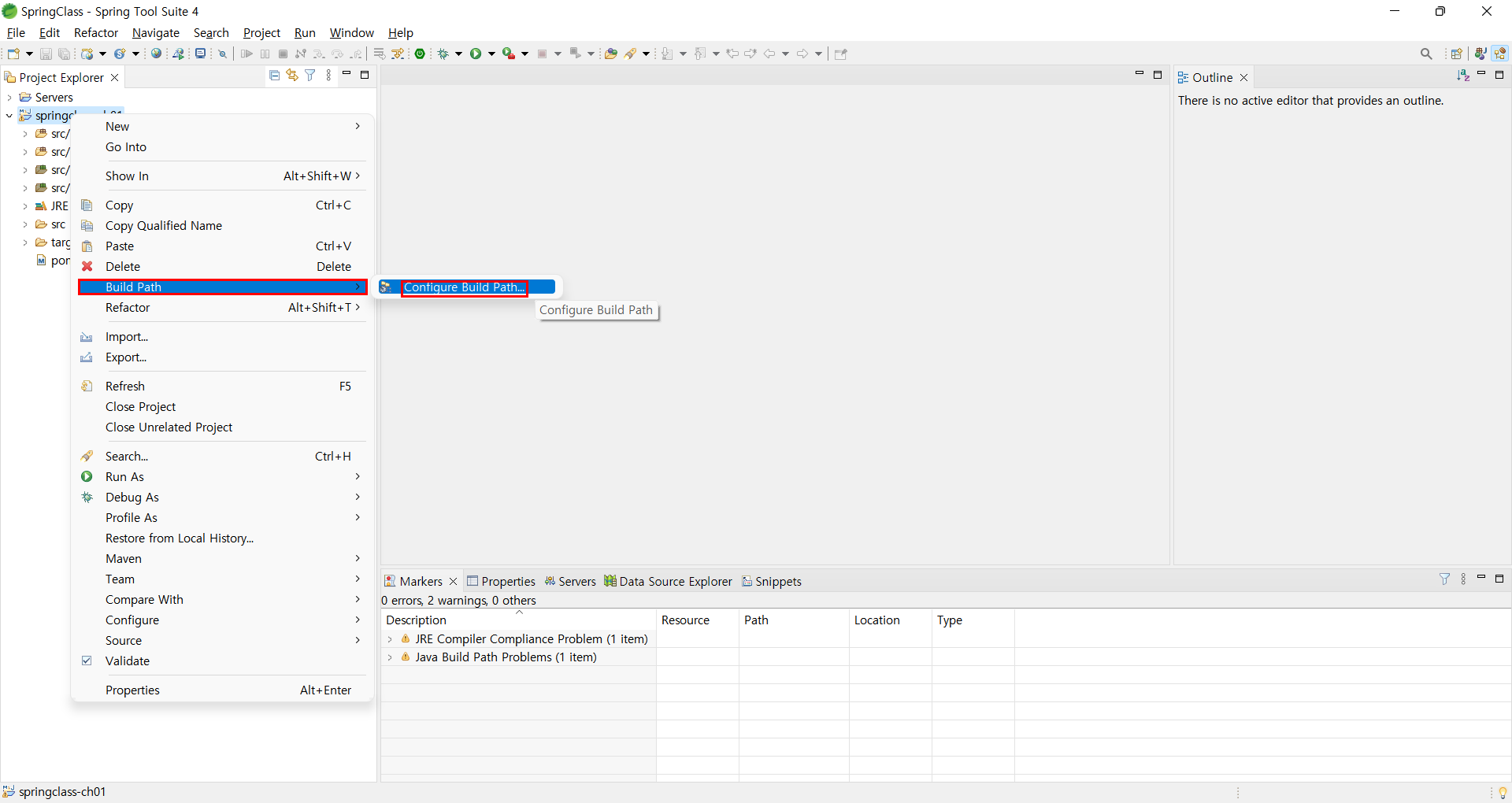This screenshot has width=1512, height=803.
Task: Open the Refactor menu in menu bar
Action: pos(96,33)
